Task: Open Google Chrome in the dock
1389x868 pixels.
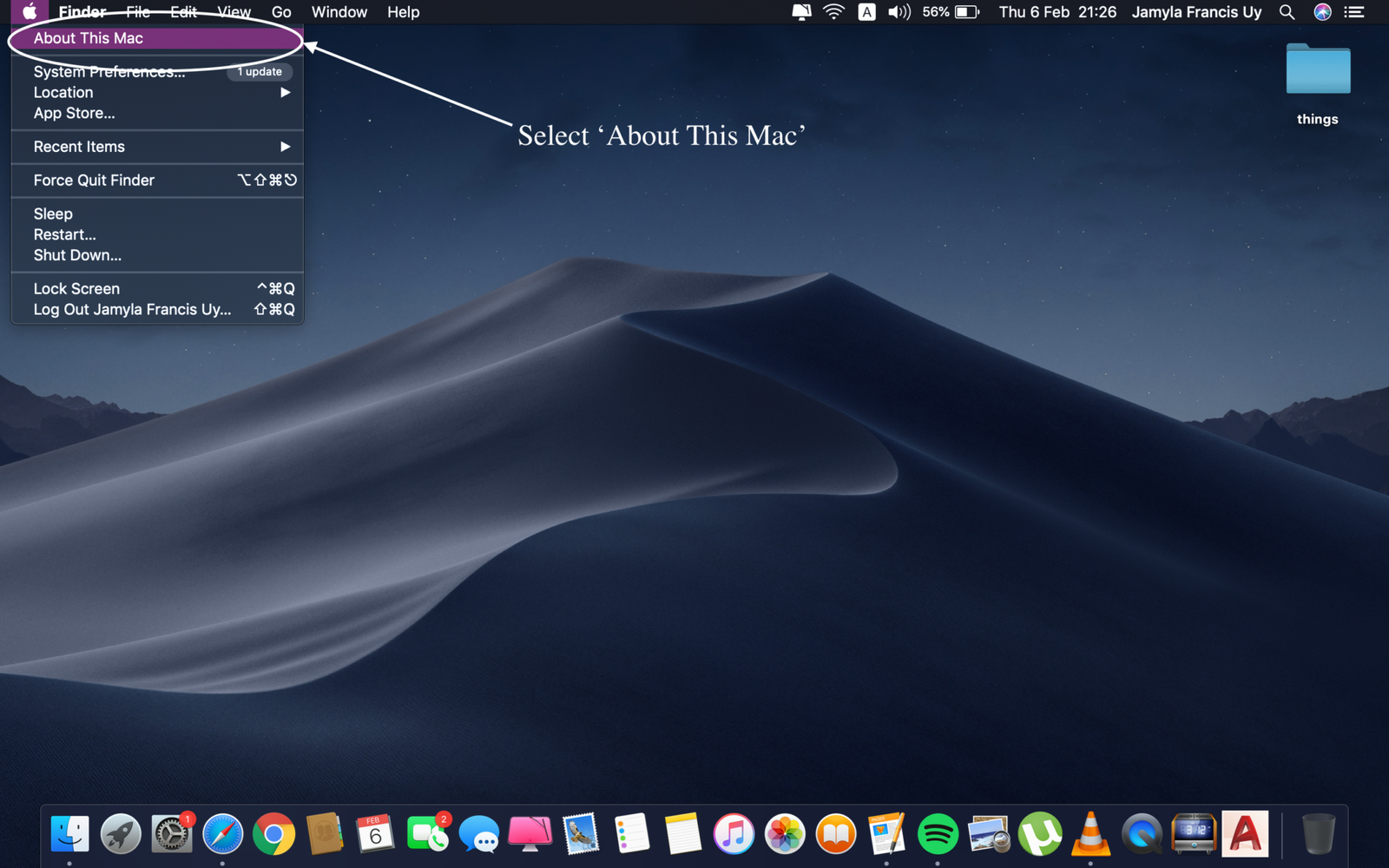Action: coord(273,835)
